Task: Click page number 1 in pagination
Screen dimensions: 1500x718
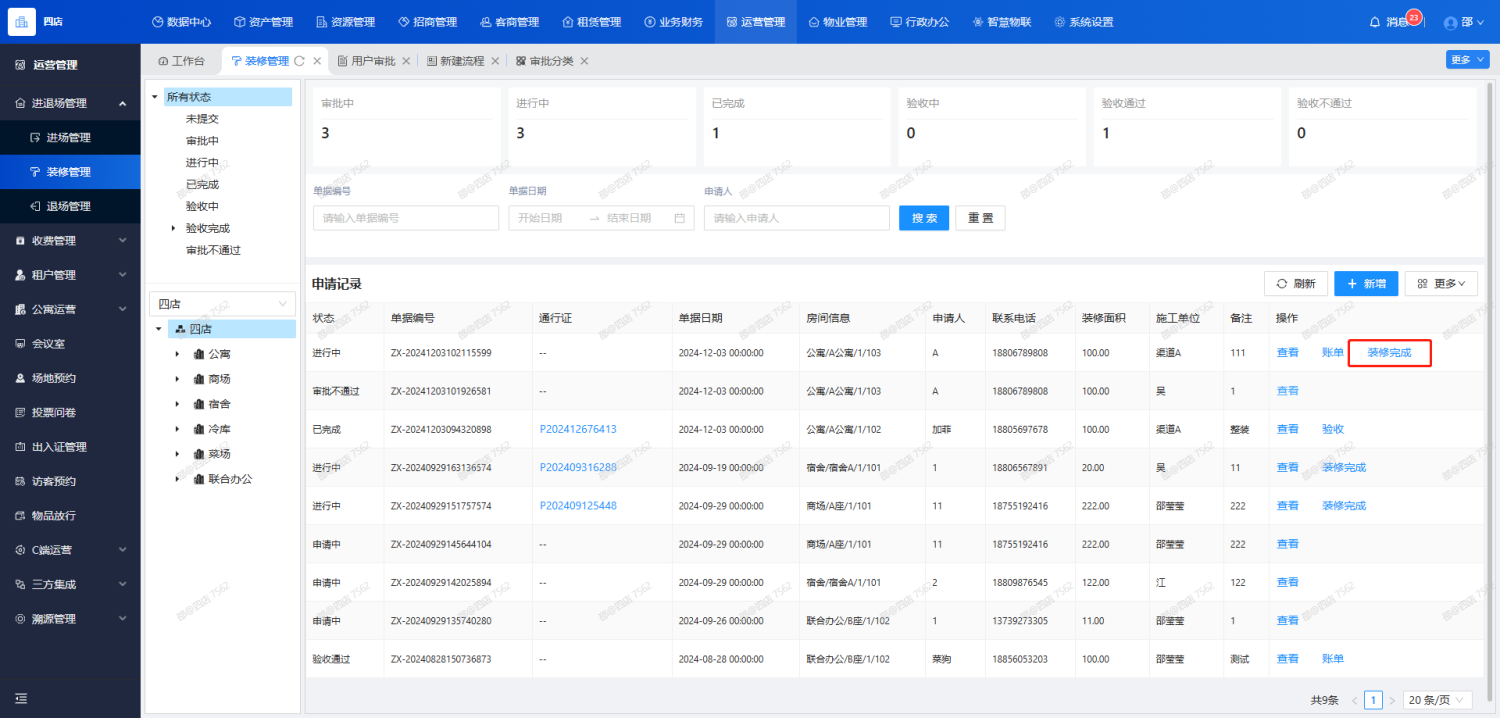Action: [1374, 700]
